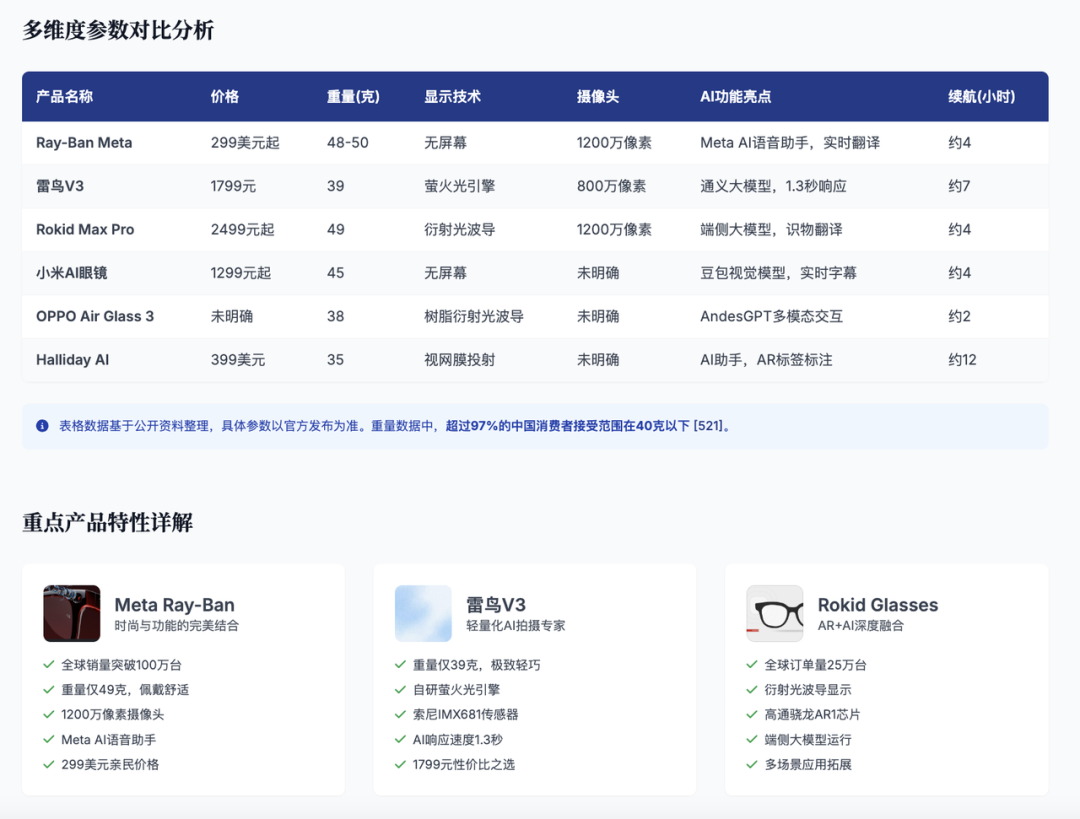The height and width of the screenshot is (819, 1080).
Task: Click the 重点产品特性详解 heading
Action: [x=107, y=523]
